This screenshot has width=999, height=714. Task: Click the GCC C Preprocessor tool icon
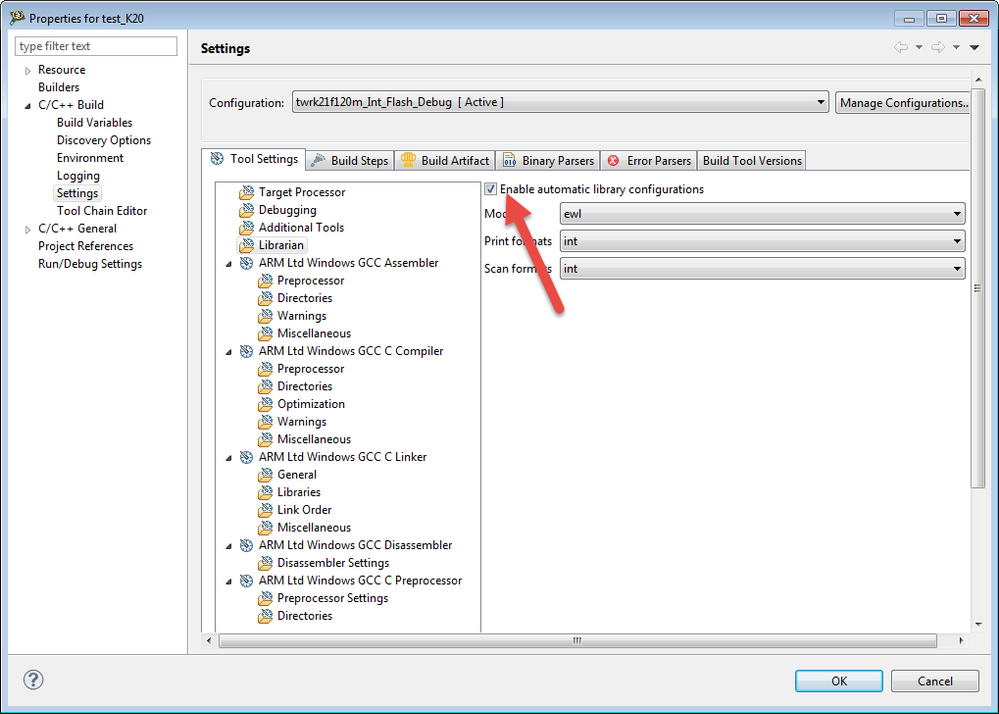(247, 580)
